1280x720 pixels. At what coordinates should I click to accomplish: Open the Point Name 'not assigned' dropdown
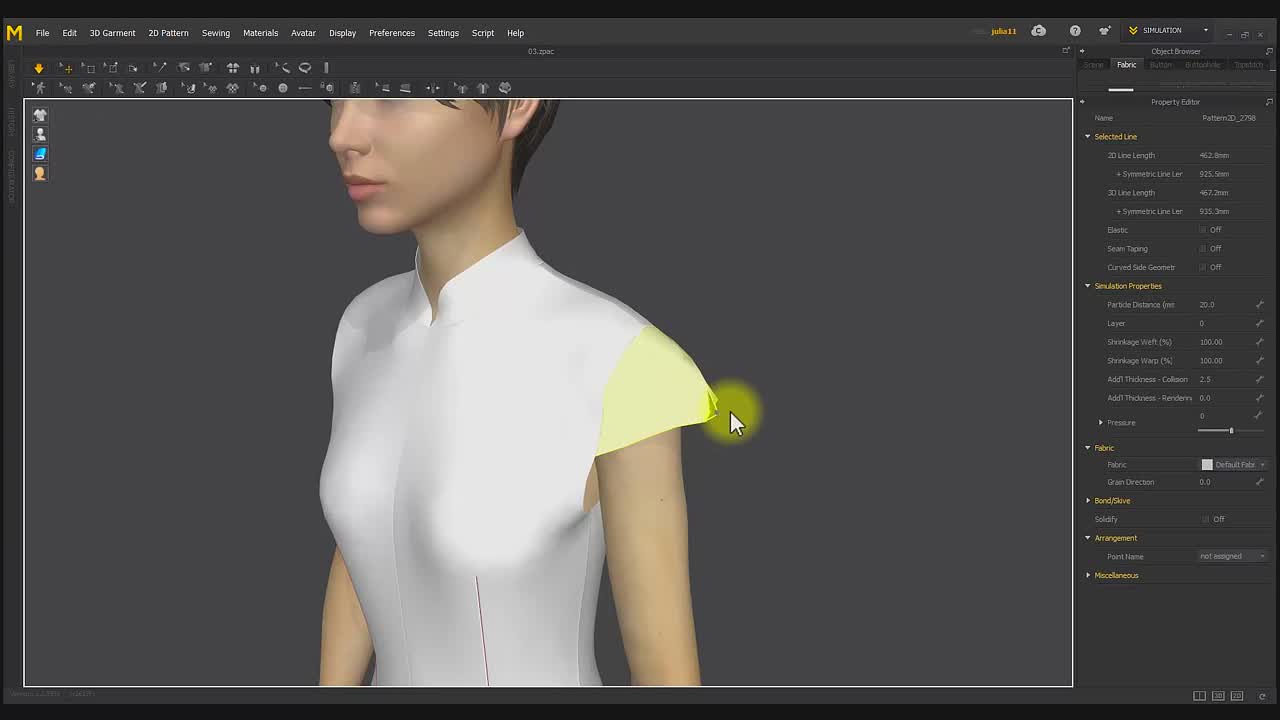(x=1232, y=556)
